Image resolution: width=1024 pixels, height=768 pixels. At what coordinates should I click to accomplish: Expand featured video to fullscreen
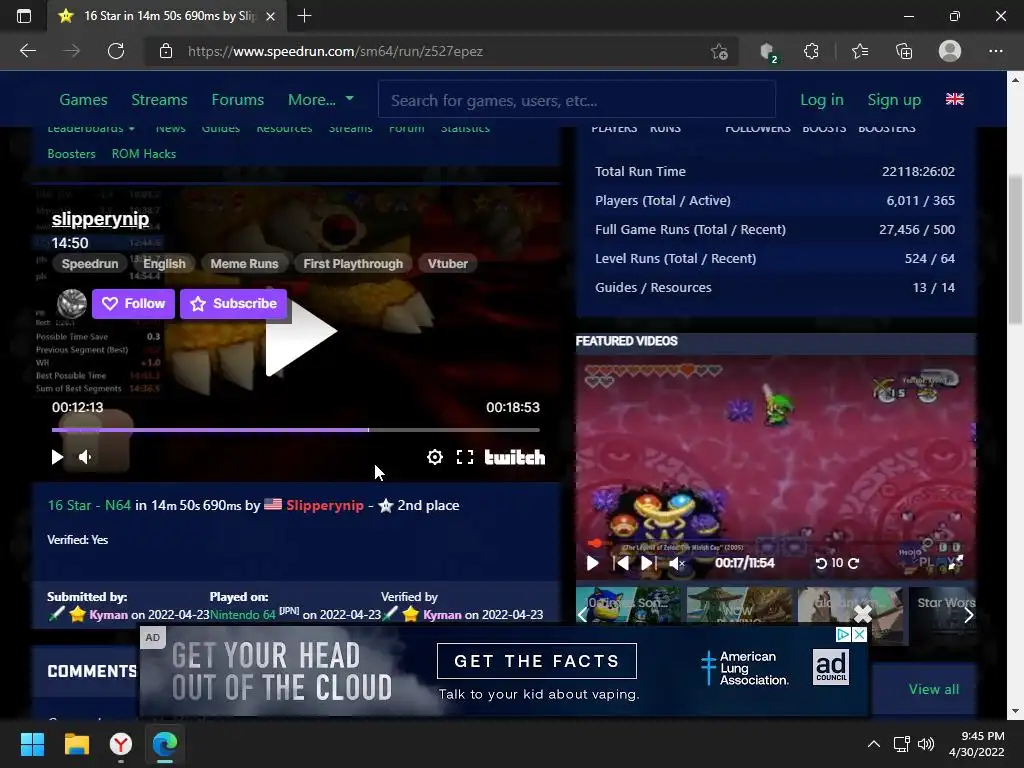[x=955, y=563]
